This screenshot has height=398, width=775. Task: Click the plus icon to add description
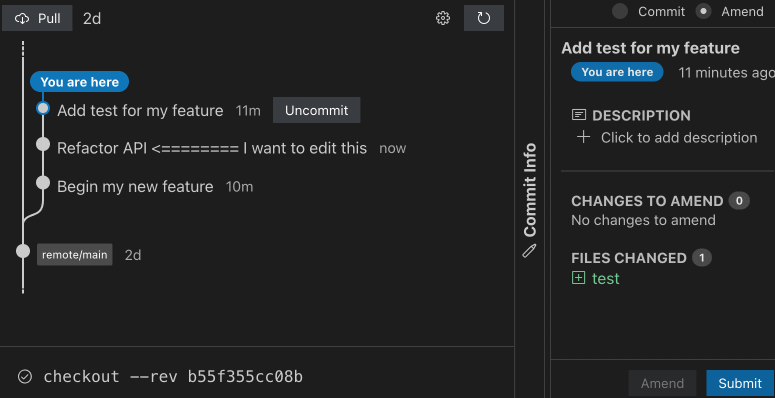point(584,137)
